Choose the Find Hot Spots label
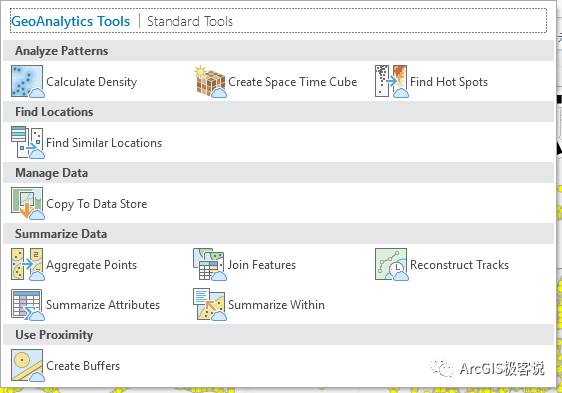 coord(449,82)
